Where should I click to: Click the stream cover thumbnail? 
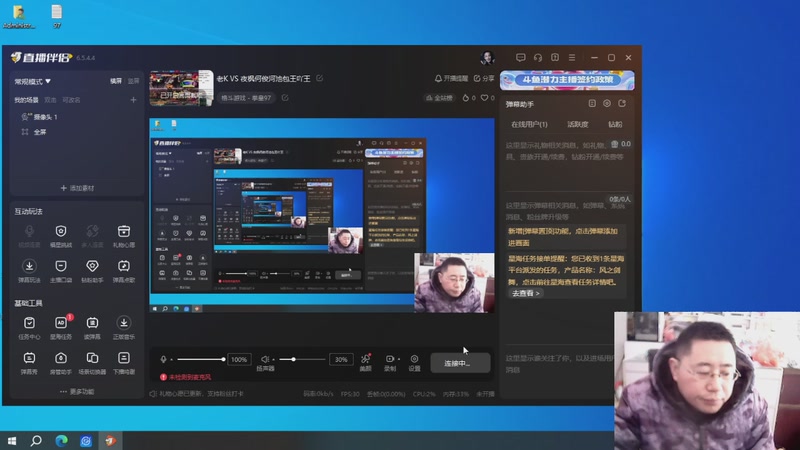coord(181,88)
